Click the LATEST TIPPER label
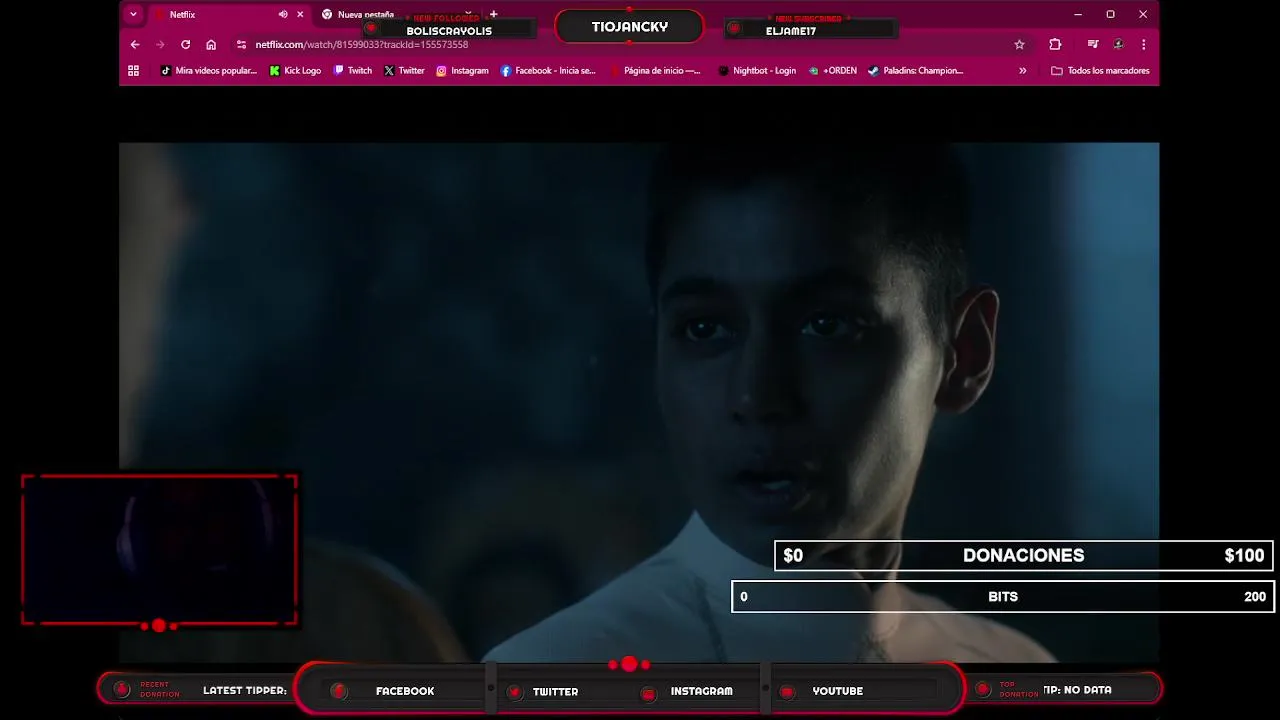1280x720 pixels. (x=245, y=690)
